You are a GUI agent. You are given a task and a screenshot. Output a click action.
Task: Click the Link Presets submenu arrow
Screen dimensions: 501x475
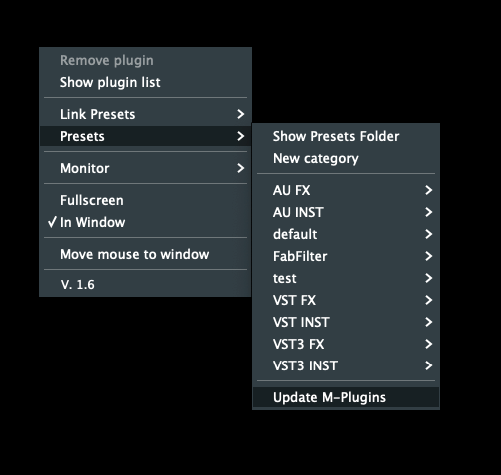pyautogui.click(x=241, y=114)
